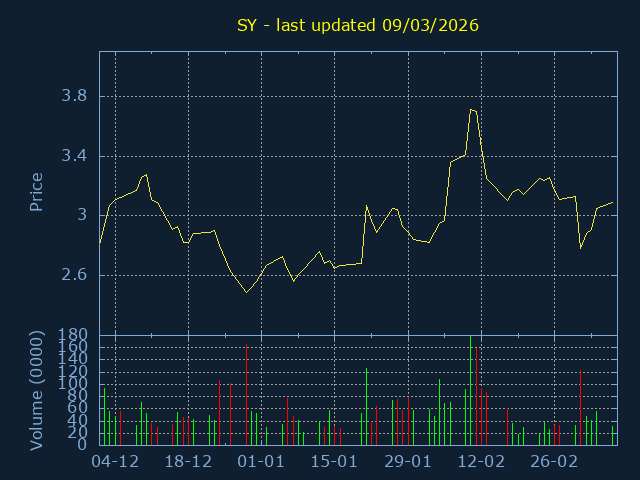Click the 180 volume axis value

tap(73, 335)
